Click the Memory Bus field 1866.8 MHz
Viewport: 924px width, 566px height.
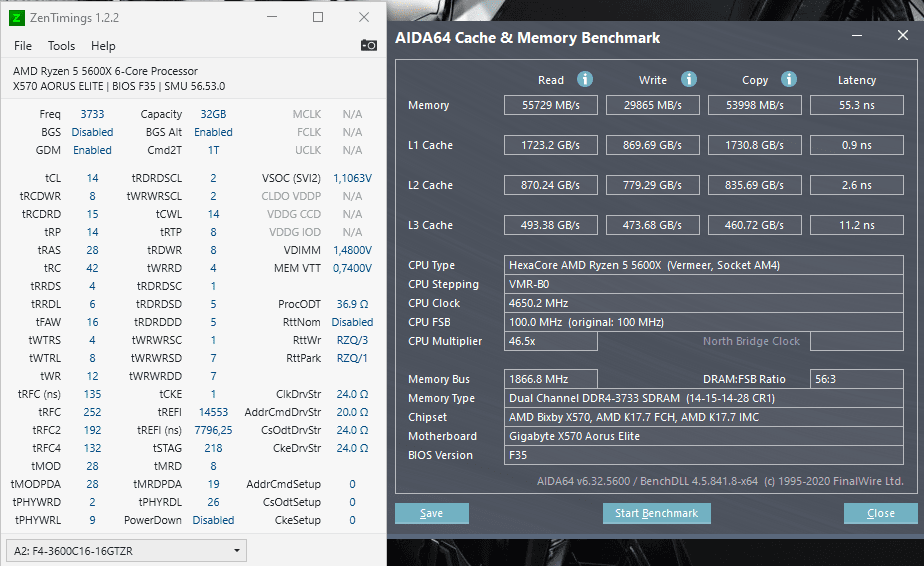pos(550,379)
